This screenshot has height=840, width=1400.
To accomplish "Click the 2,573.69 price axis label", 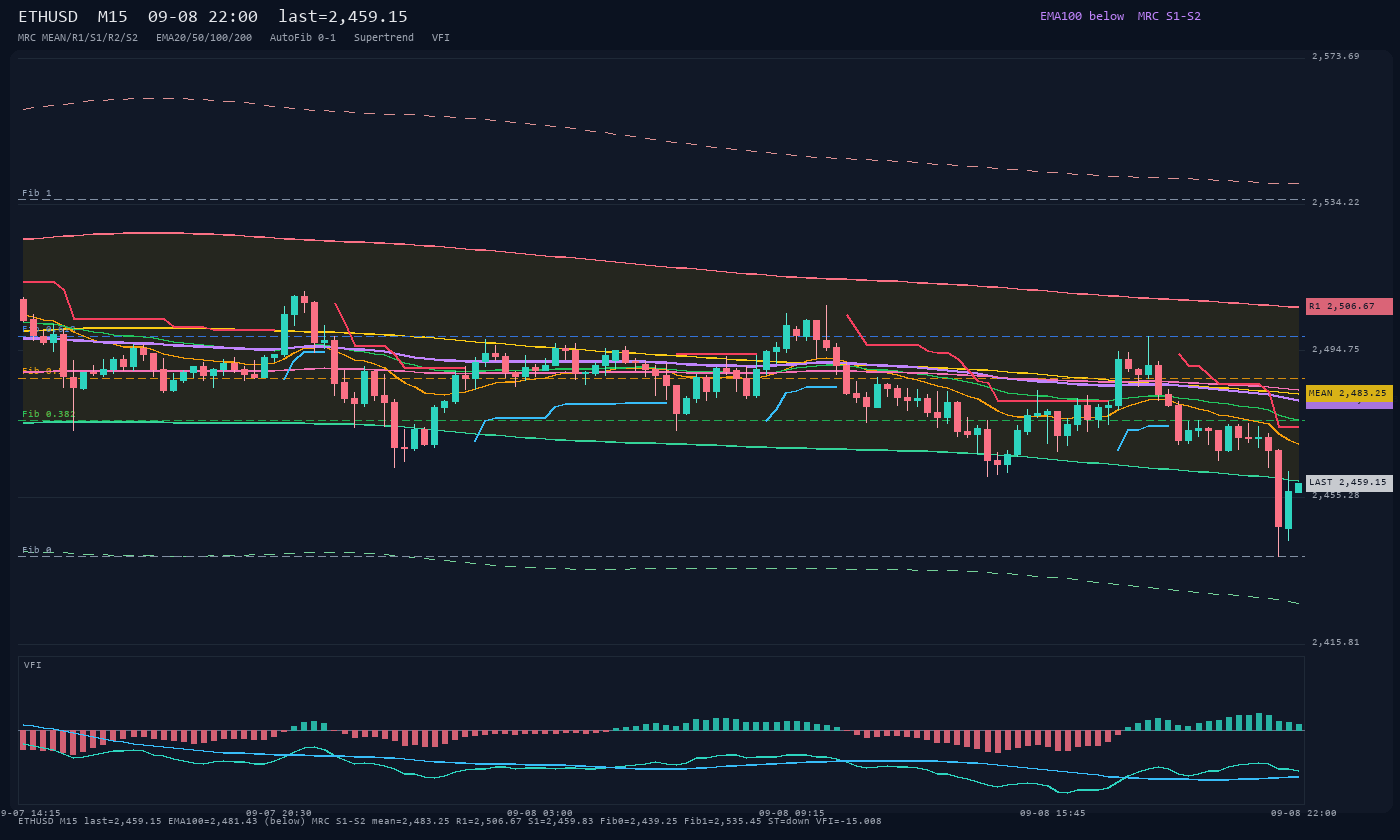I will [1336, 56].
